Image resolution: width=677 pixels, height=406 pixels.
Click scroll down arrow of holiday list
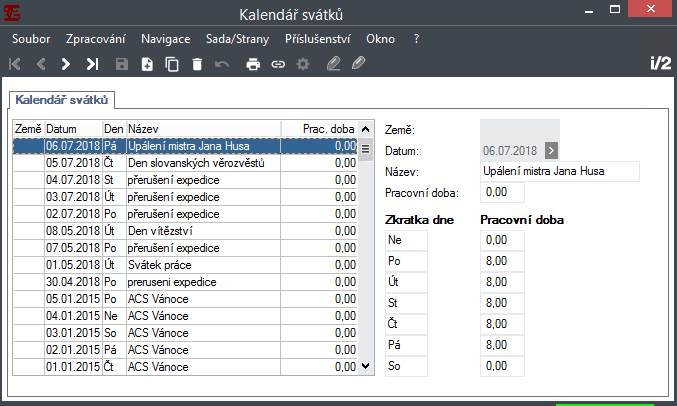[366, 366]
